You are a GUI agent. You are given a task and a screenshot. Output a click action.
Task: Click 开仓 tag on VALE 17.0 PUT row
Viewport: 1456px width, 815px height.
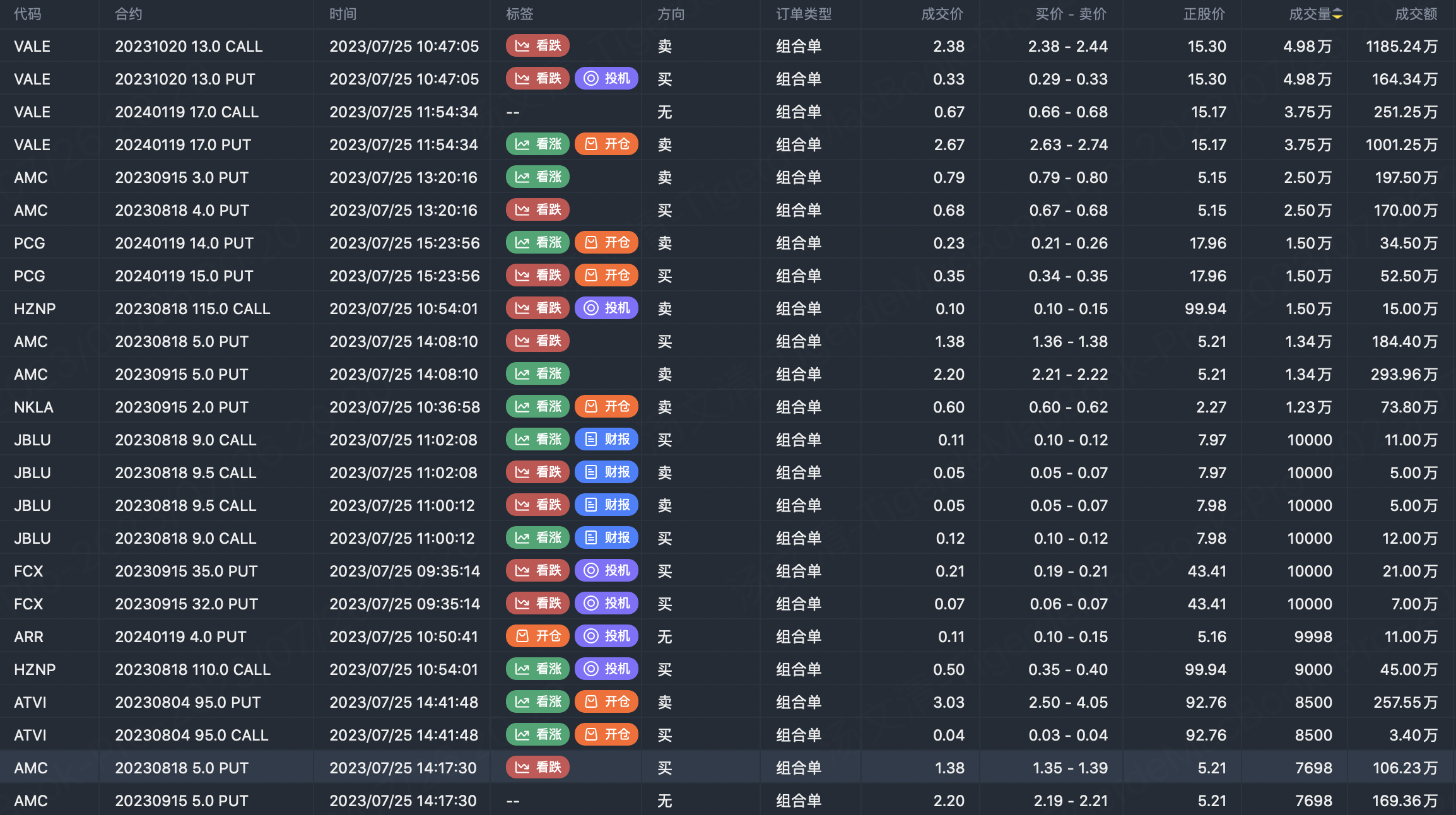(x=606, y=144)
